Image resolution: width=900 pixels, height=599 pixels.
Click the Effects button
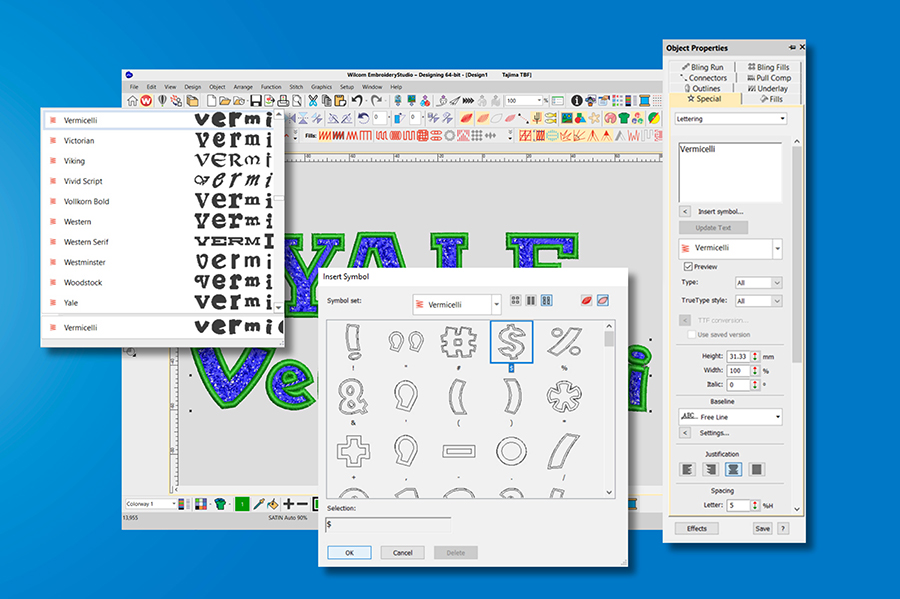coord(696,528)
